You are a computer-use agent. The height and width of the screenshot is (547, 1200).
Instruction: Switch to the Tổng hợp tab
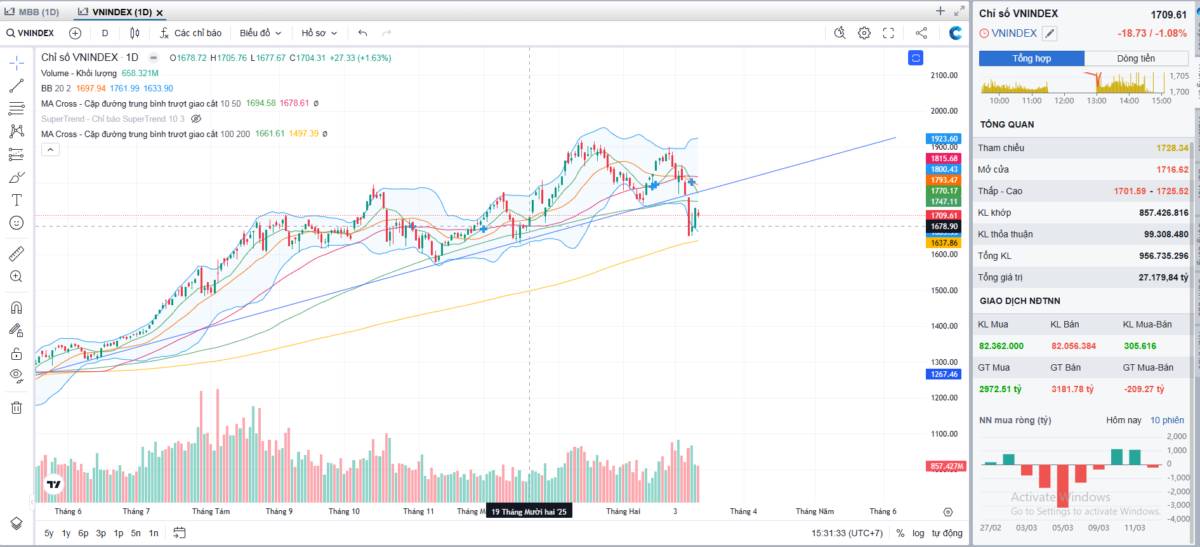click(x=1031, y=58)
